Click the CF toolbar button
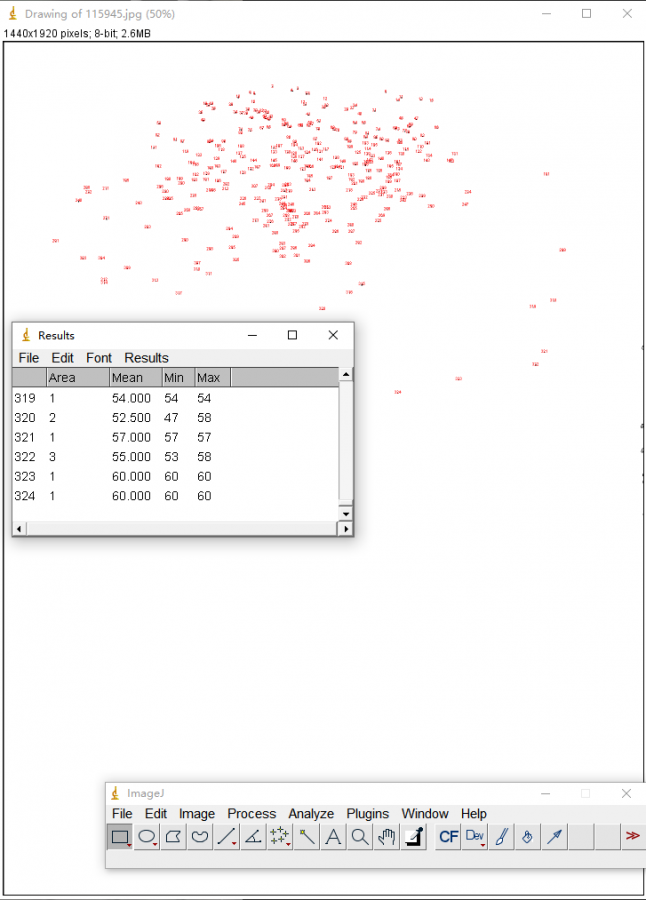 pos(449,837)
